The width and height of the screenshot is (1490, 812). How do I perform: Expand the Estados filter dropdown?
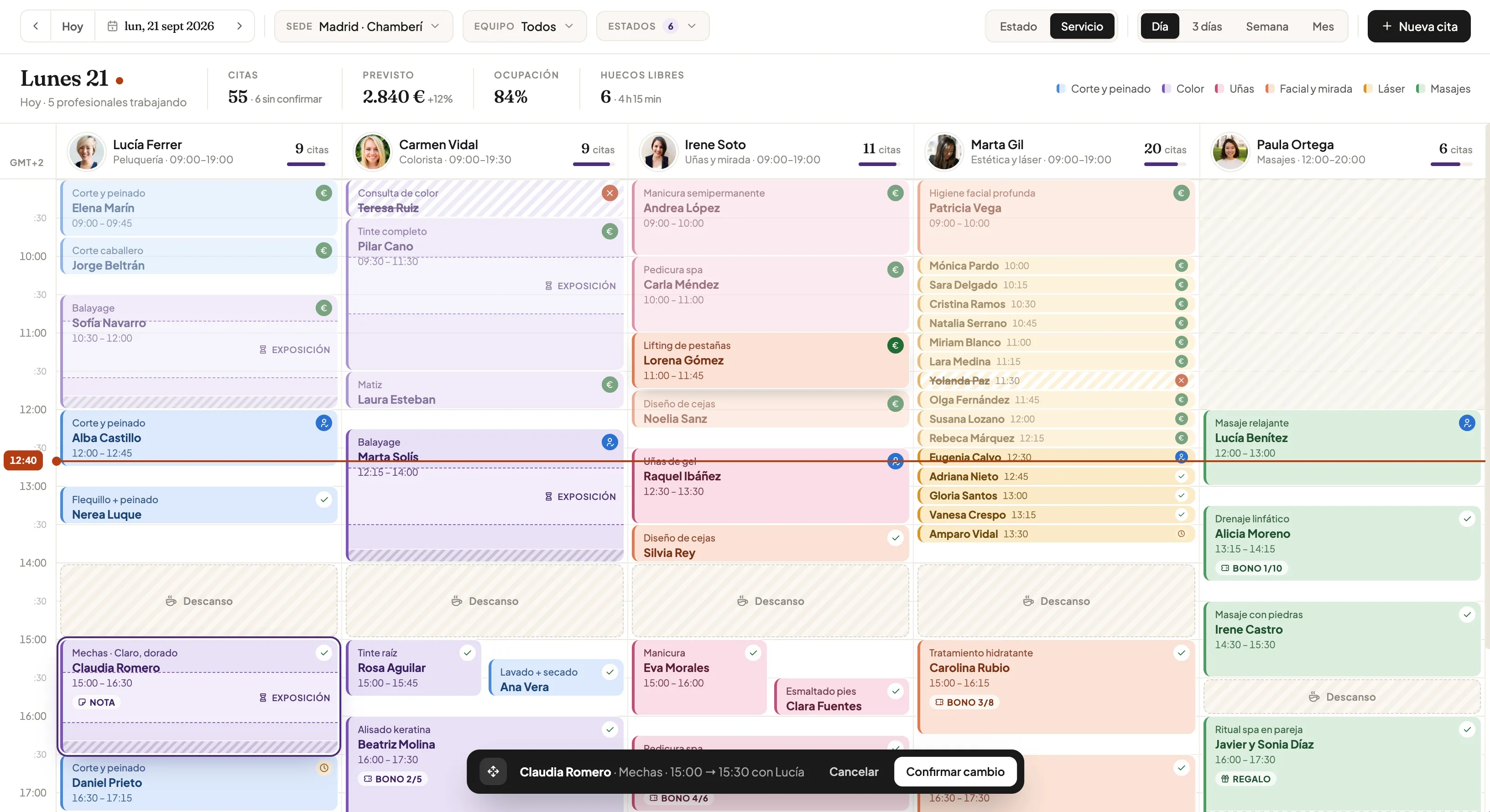(x=652, y=26)
